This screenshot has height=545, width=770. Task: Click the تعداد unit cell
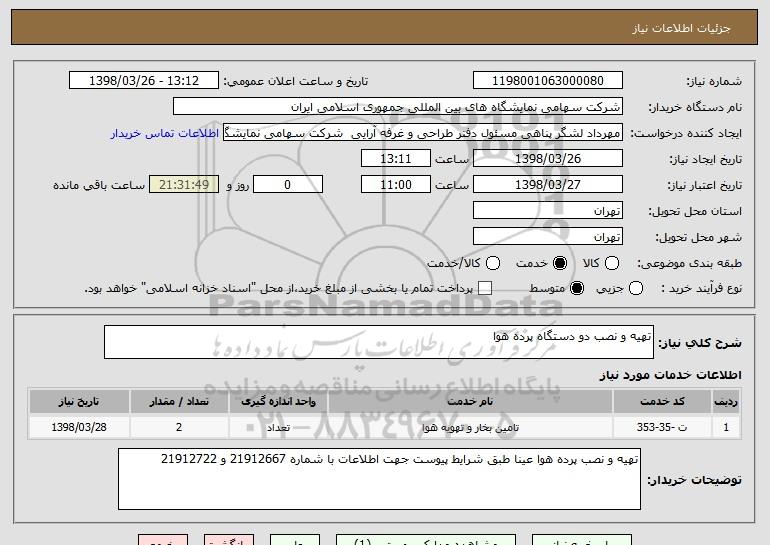[x=278, y=427]
